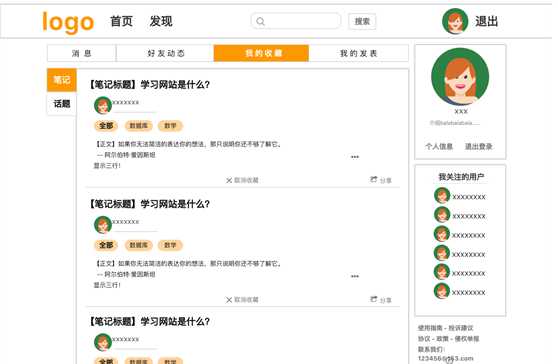Viewport: 558px width, 364px height.
Task: Click the contact email under 联系我们
Action: [x=446, y=358]
